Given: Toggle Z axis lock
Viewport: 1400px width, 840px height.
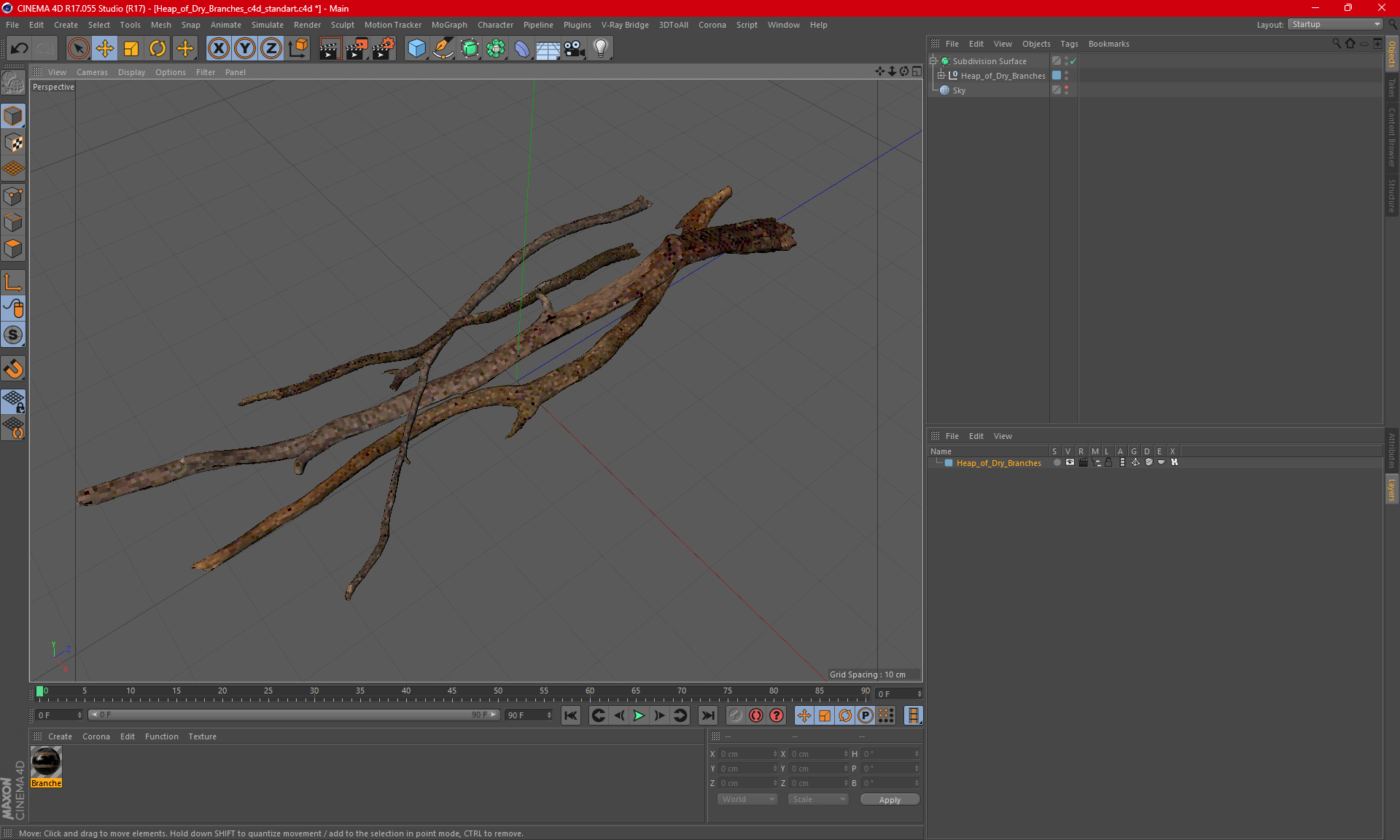Looking at the screenshot, I should 271,49.
